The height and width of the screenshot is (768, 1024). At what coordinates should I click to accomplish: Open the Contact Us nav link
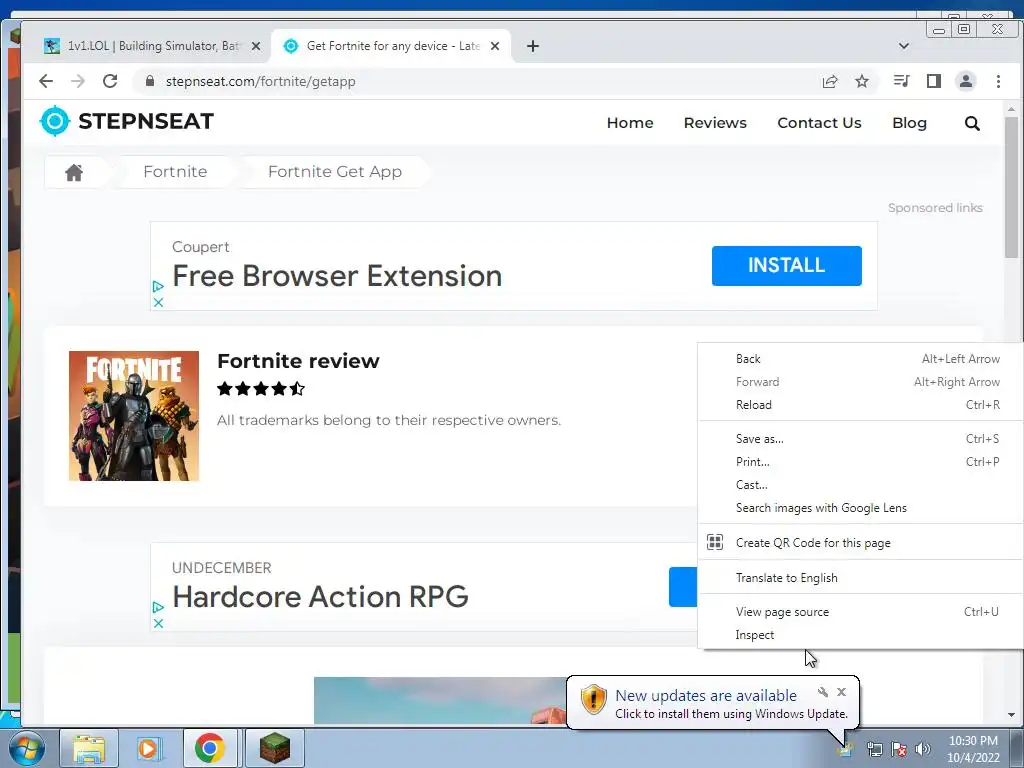(819, 123)
